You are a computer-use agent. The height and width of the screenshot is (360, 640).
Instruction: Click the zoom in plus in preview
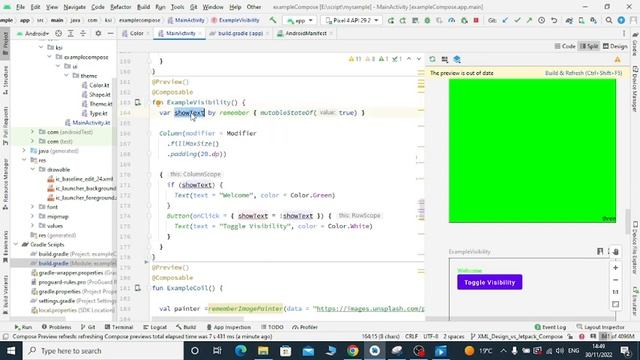pyautogui.click(x=616, y=268)
